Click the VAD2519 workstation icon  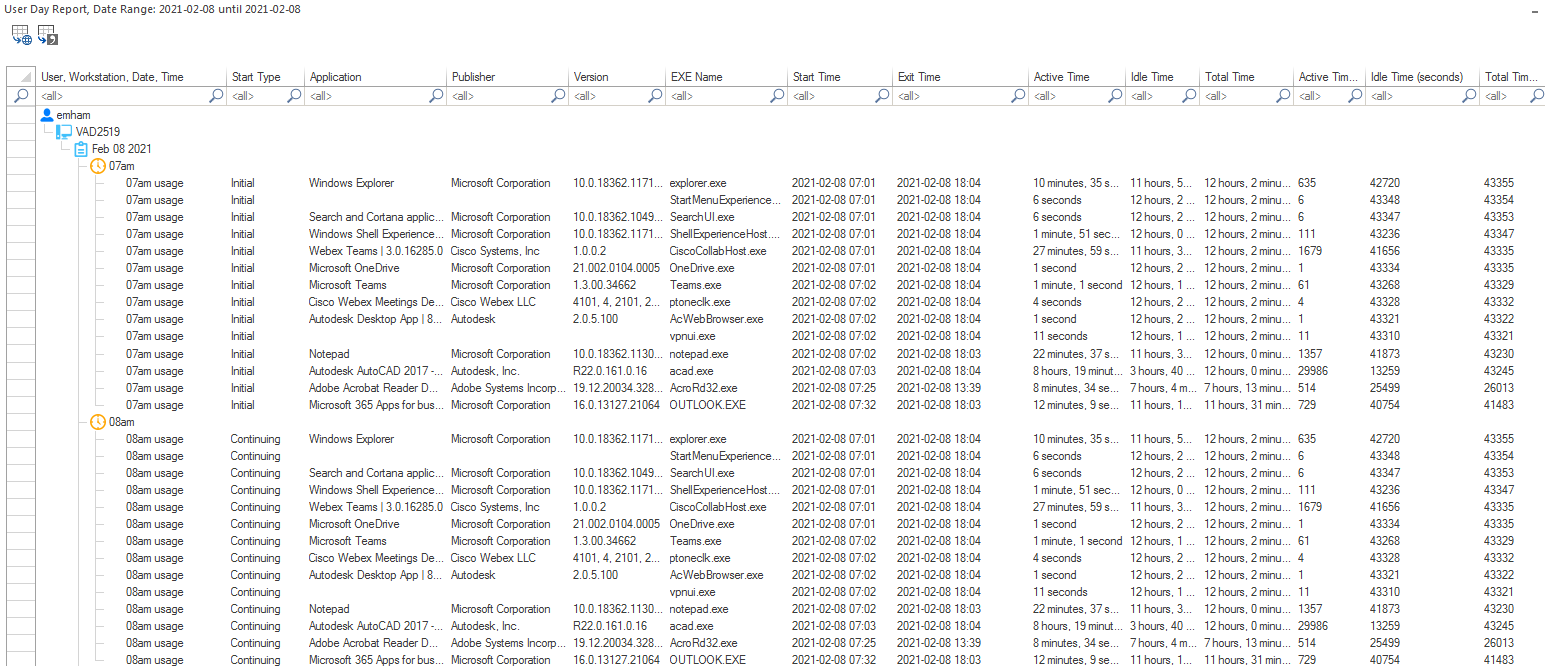(x=64, y=132)
